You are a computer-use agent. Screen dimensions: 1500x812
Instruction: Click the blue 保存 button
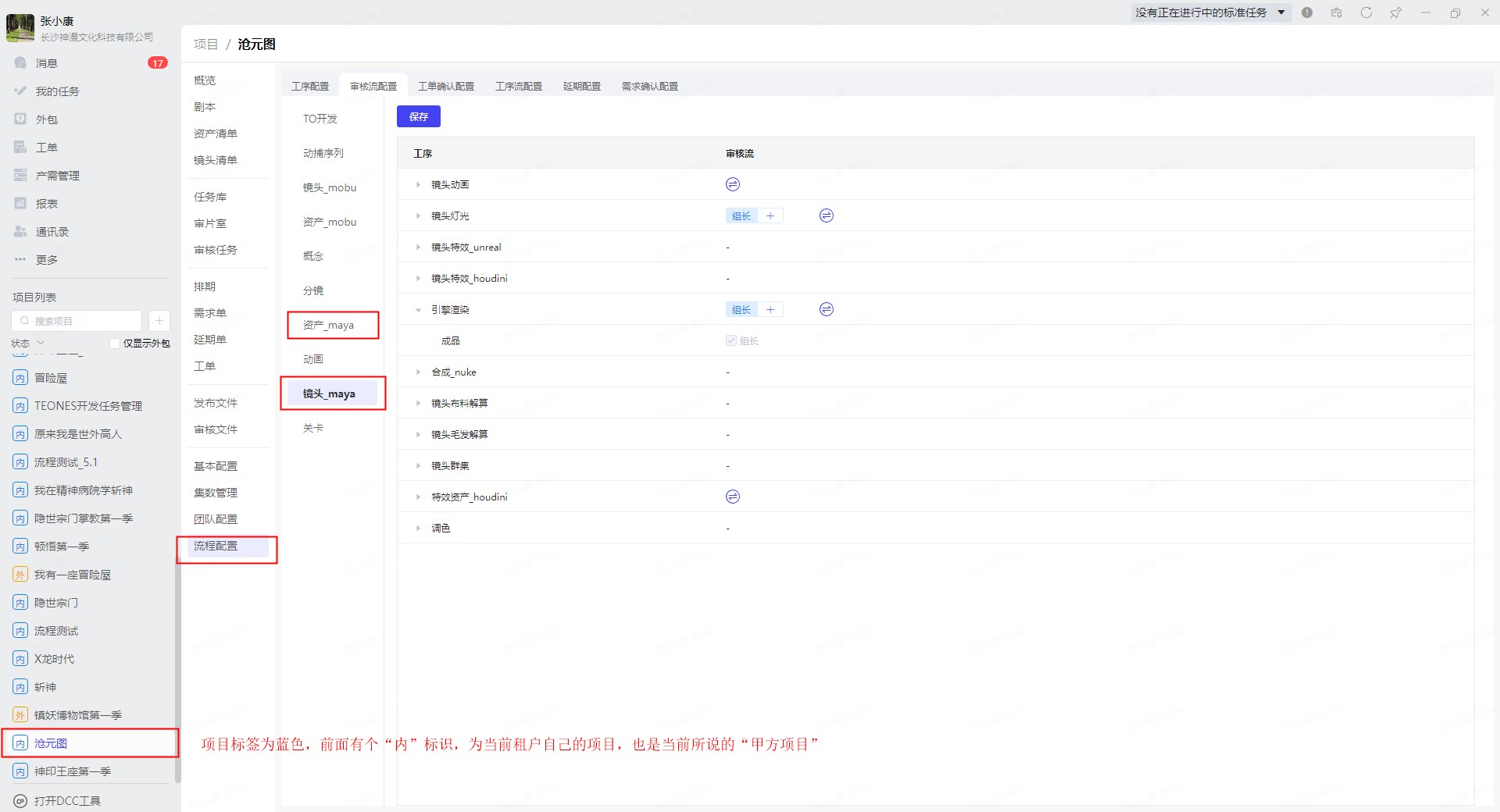(418, 116)
